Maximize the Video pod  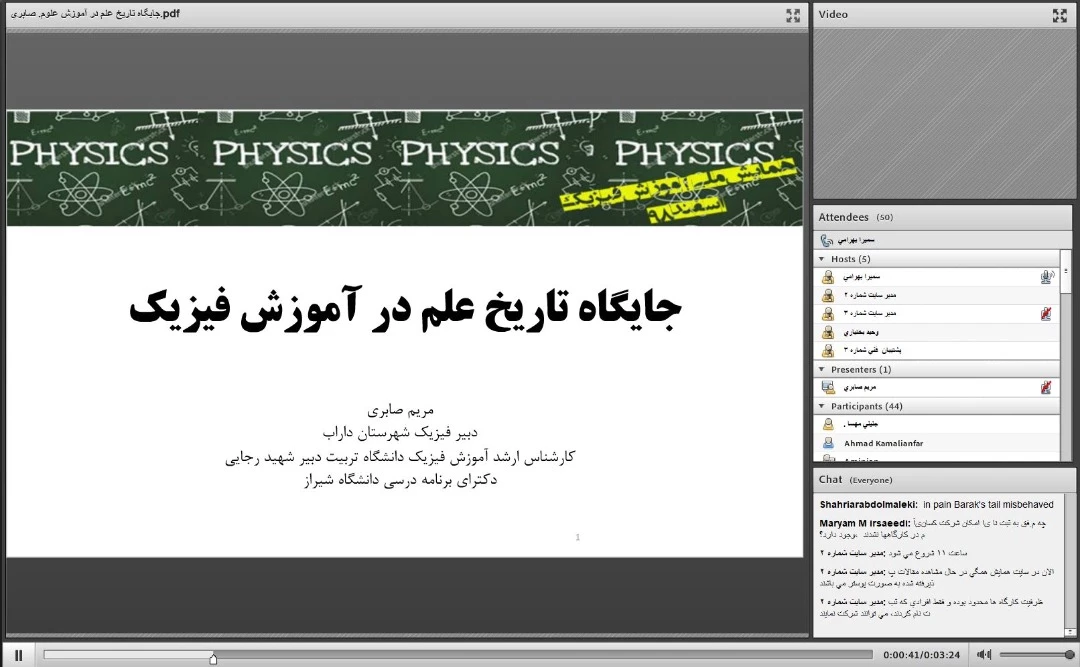(1059, 15)
